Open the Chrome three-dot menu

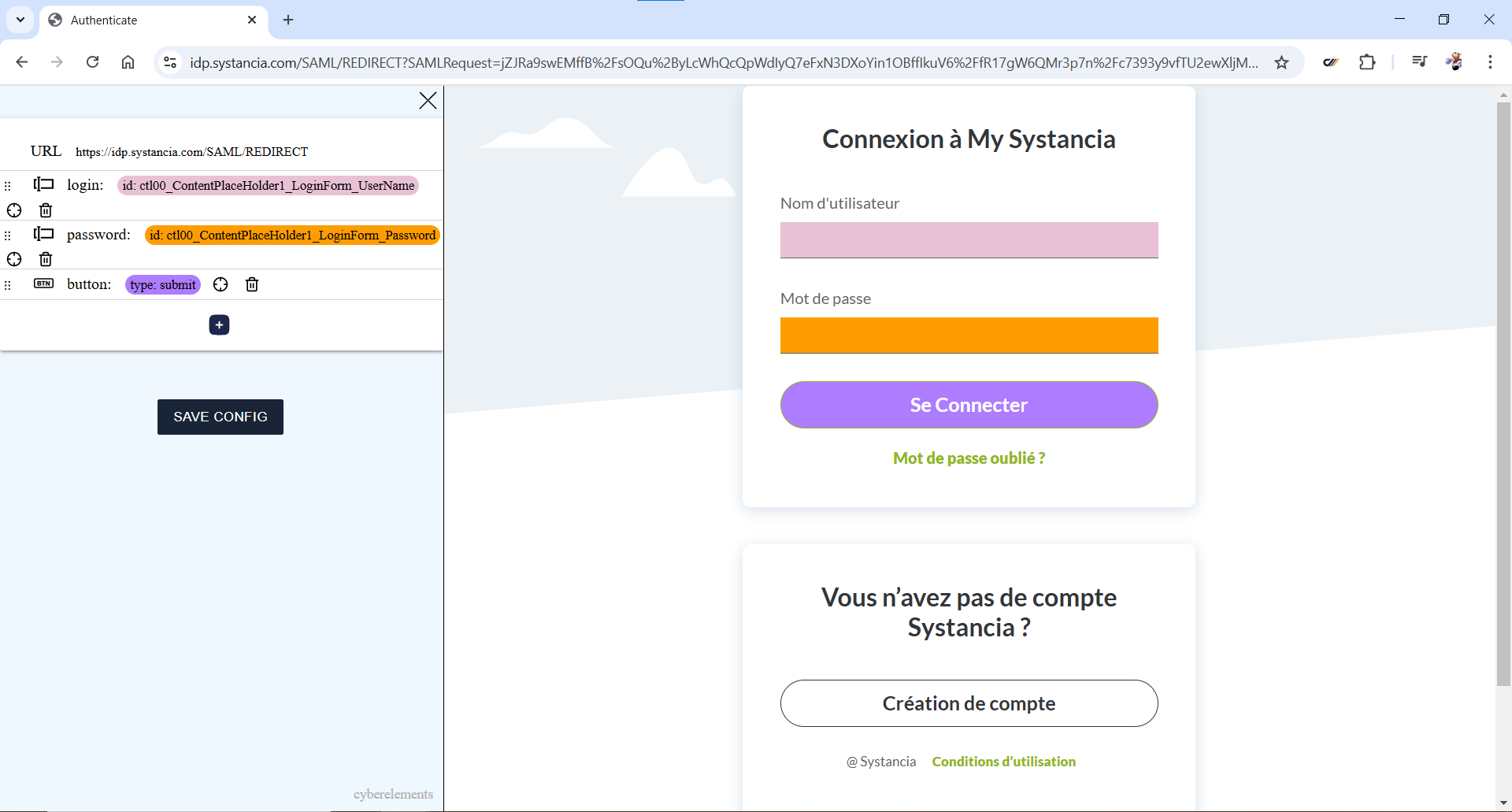pos(1490,62)
